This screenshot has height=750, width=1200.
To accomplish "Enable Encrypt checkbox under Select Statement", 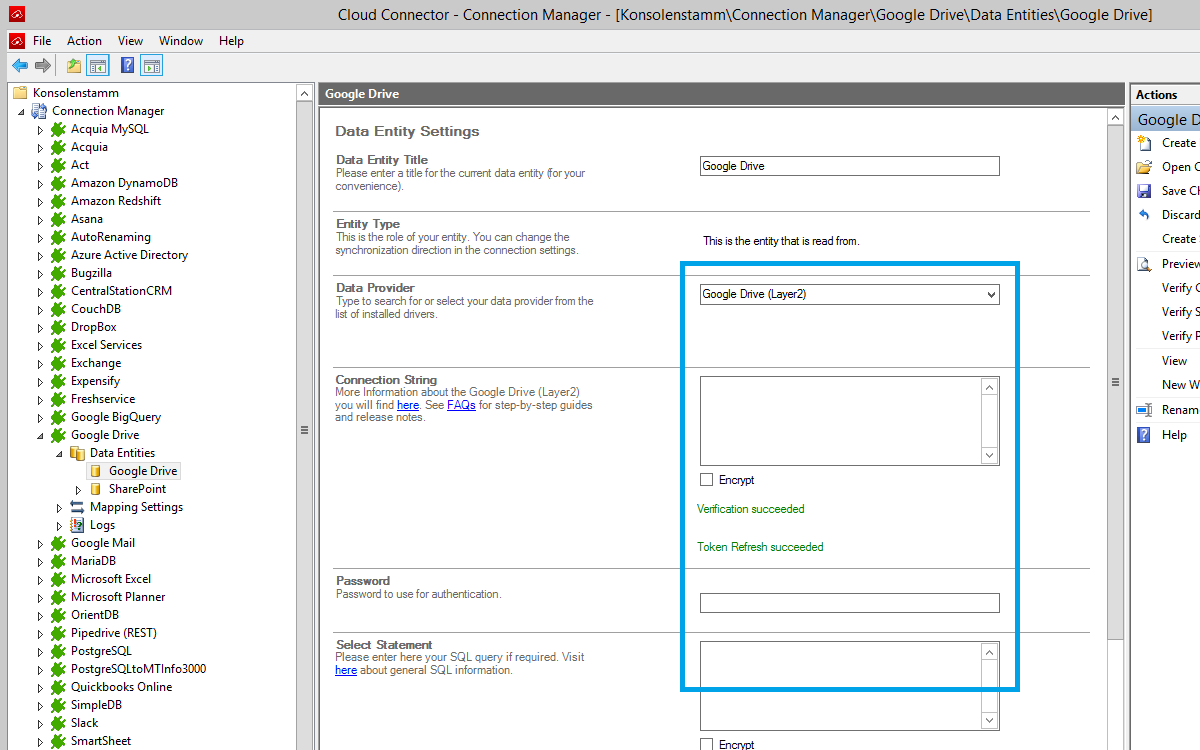I will pos(707,744).
